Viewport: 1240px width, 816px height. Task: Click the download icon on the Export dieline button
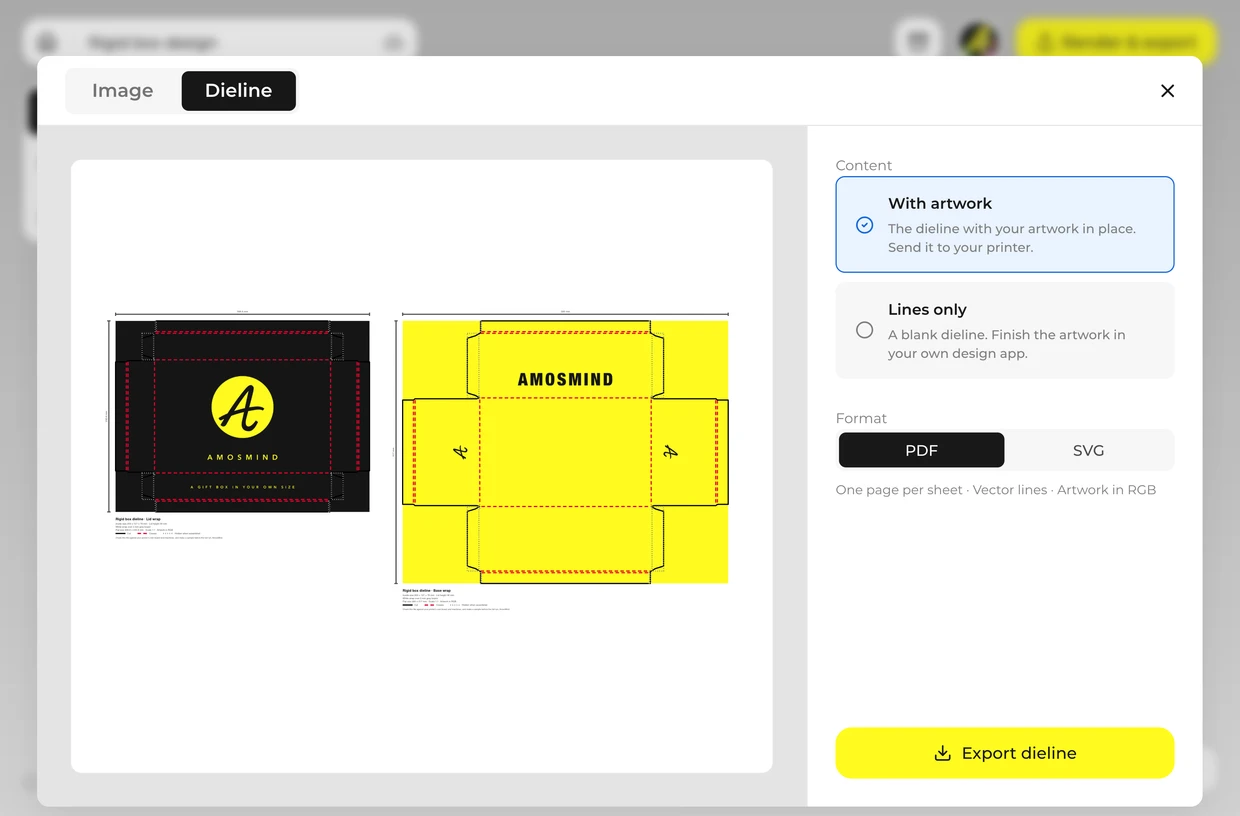click(942, 753)
